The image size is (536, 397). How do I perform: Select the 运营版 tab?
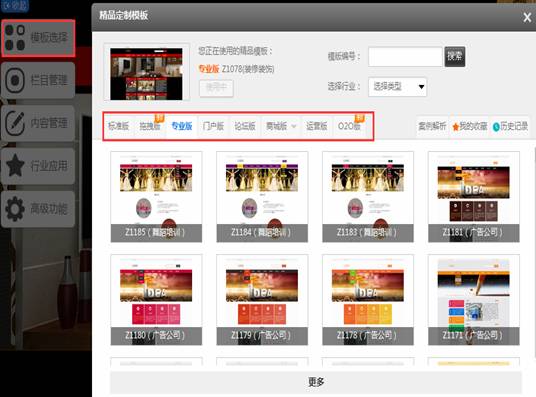tap(317, 126)
